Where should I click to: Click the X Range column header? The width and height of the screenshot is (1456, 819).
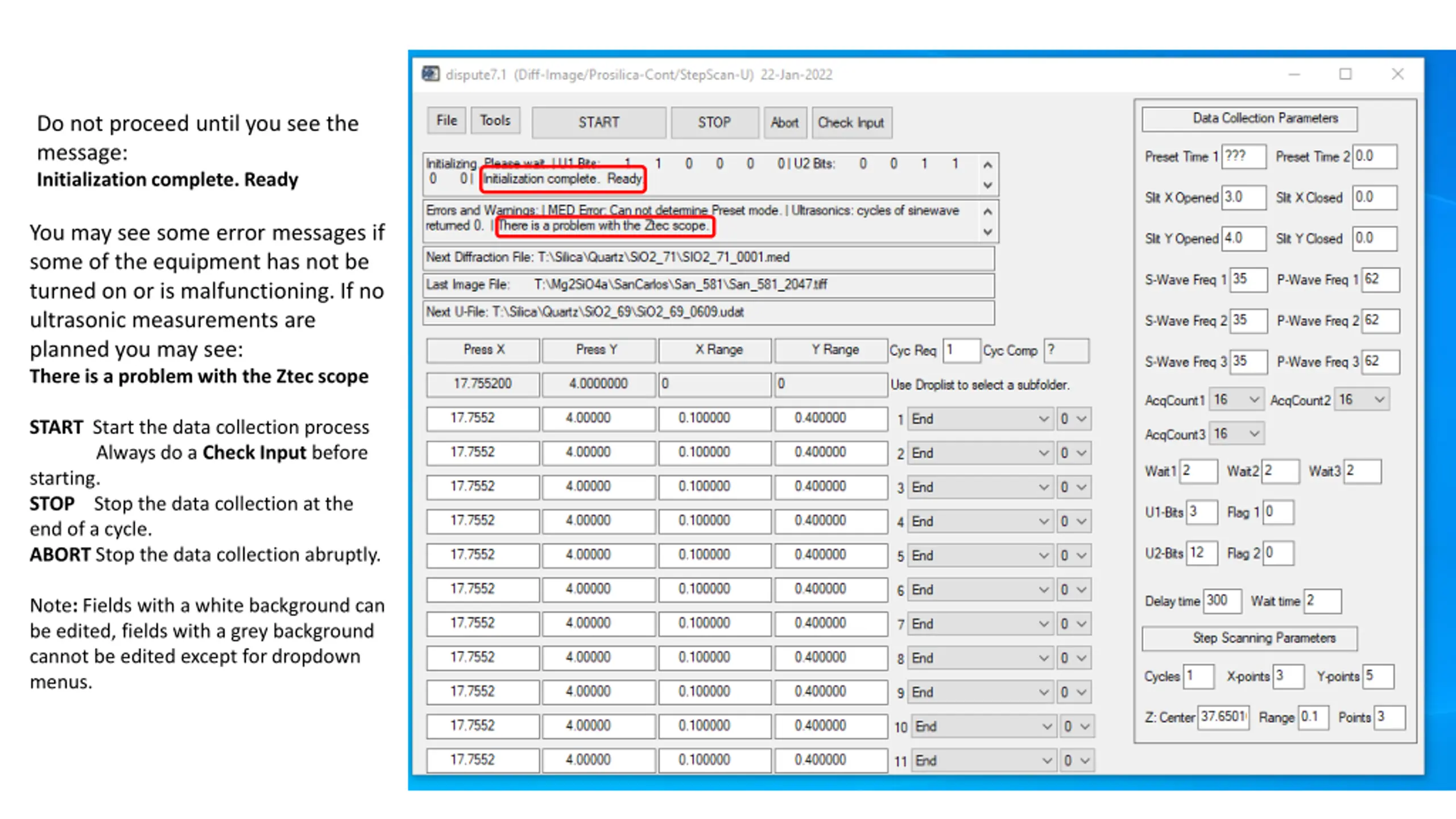click(715, 350)
